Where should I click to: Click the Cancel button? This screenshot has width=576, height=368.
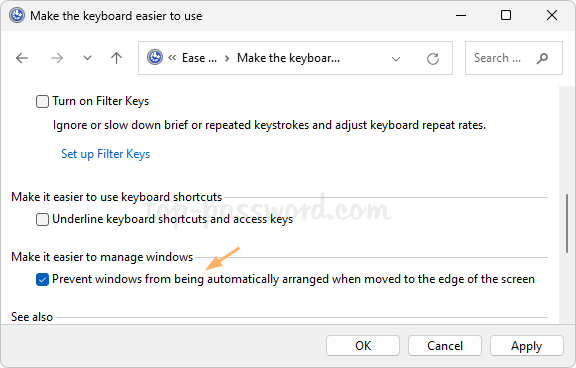pyautogui.click(x=445, y=346)
